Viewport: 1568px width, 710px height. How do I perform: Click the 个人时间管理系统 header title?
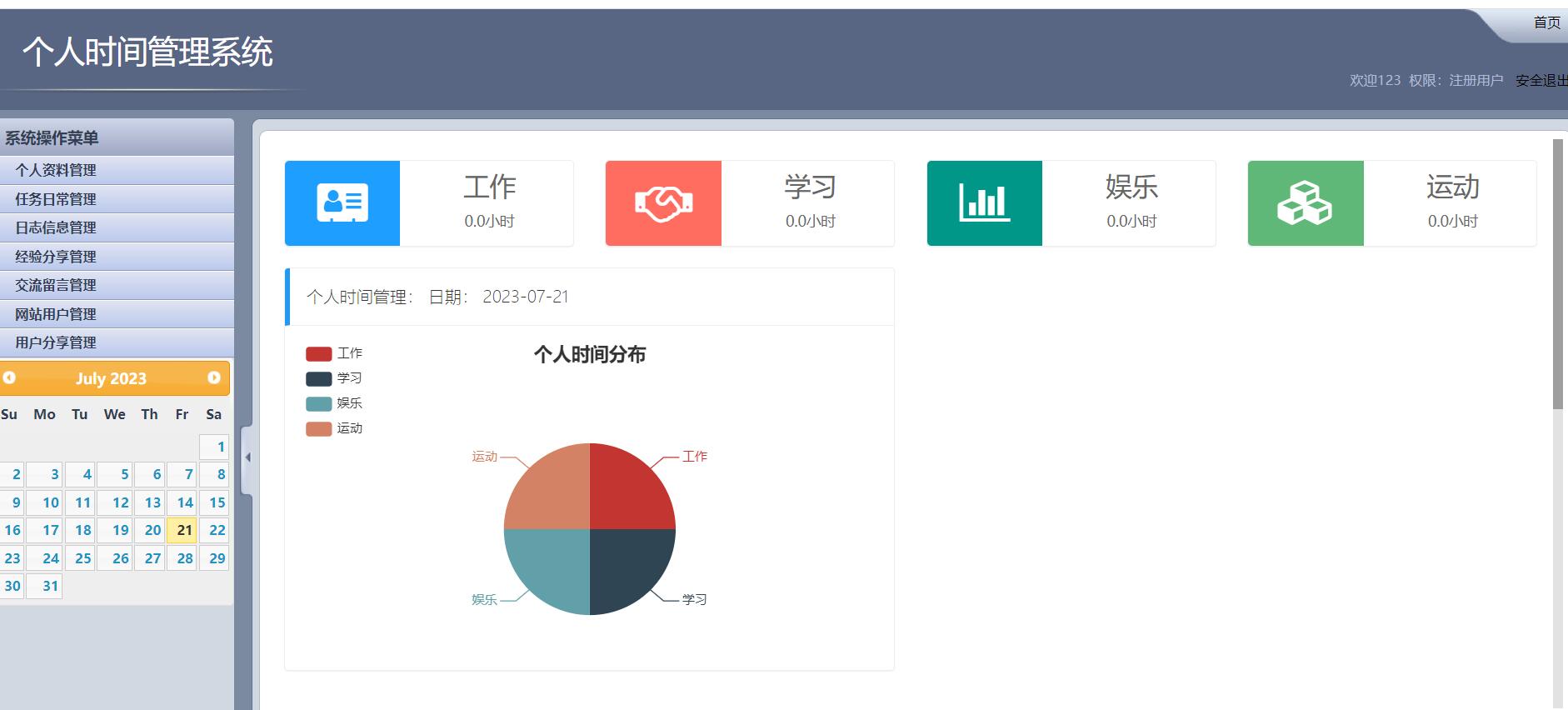[147, 52]
